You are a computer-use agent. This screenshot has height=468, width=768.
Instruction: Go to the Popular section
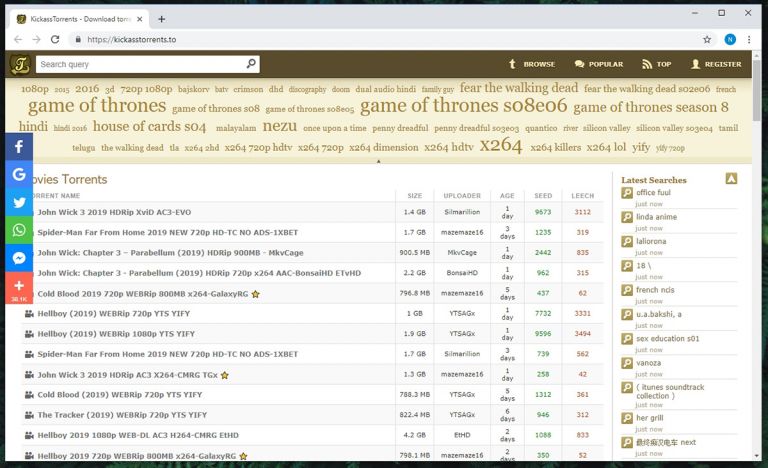click(x=598, y=64)
